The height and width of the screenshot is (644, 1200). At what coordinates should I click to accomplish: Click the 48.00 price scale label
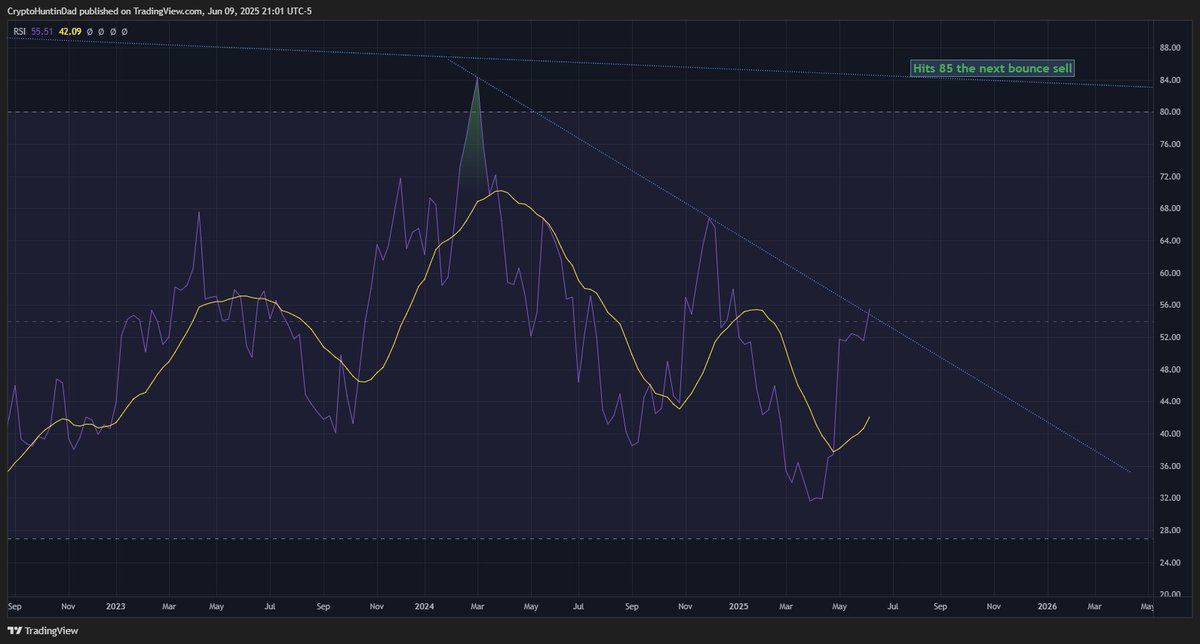1172,369
